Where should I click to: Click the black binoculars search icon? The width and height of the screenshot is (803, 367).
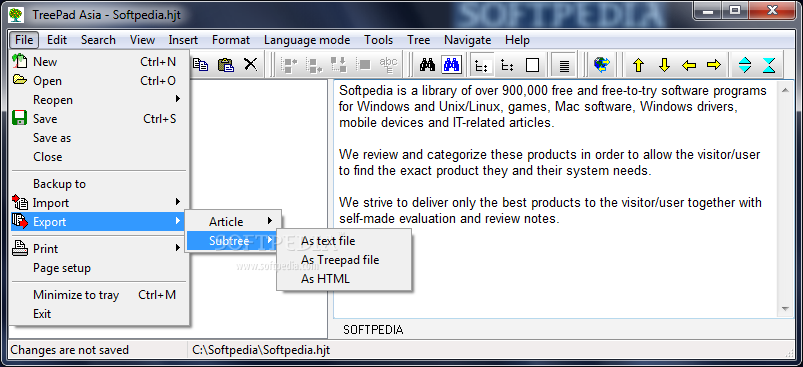point(427,65)
